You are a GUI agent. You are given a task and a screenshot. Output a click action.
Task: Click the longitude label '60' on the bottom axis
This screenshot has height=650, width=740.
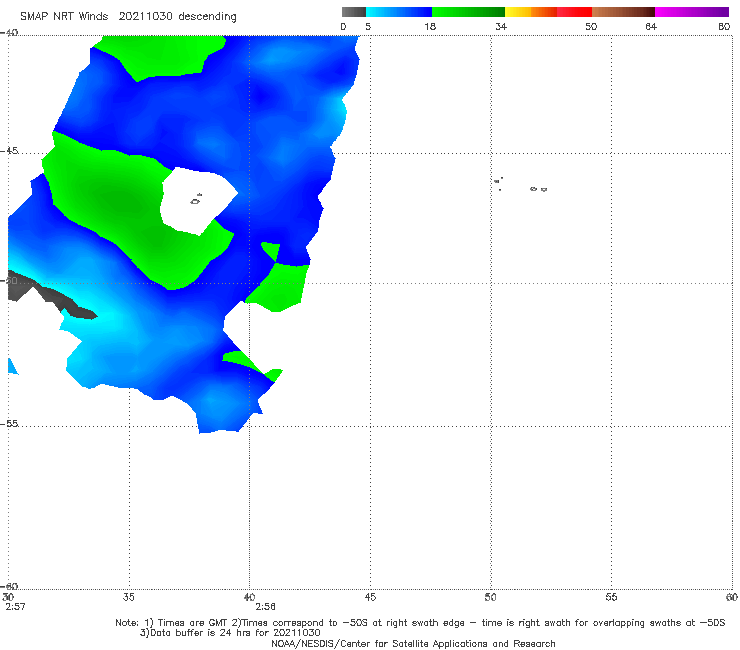pos(732,597)
